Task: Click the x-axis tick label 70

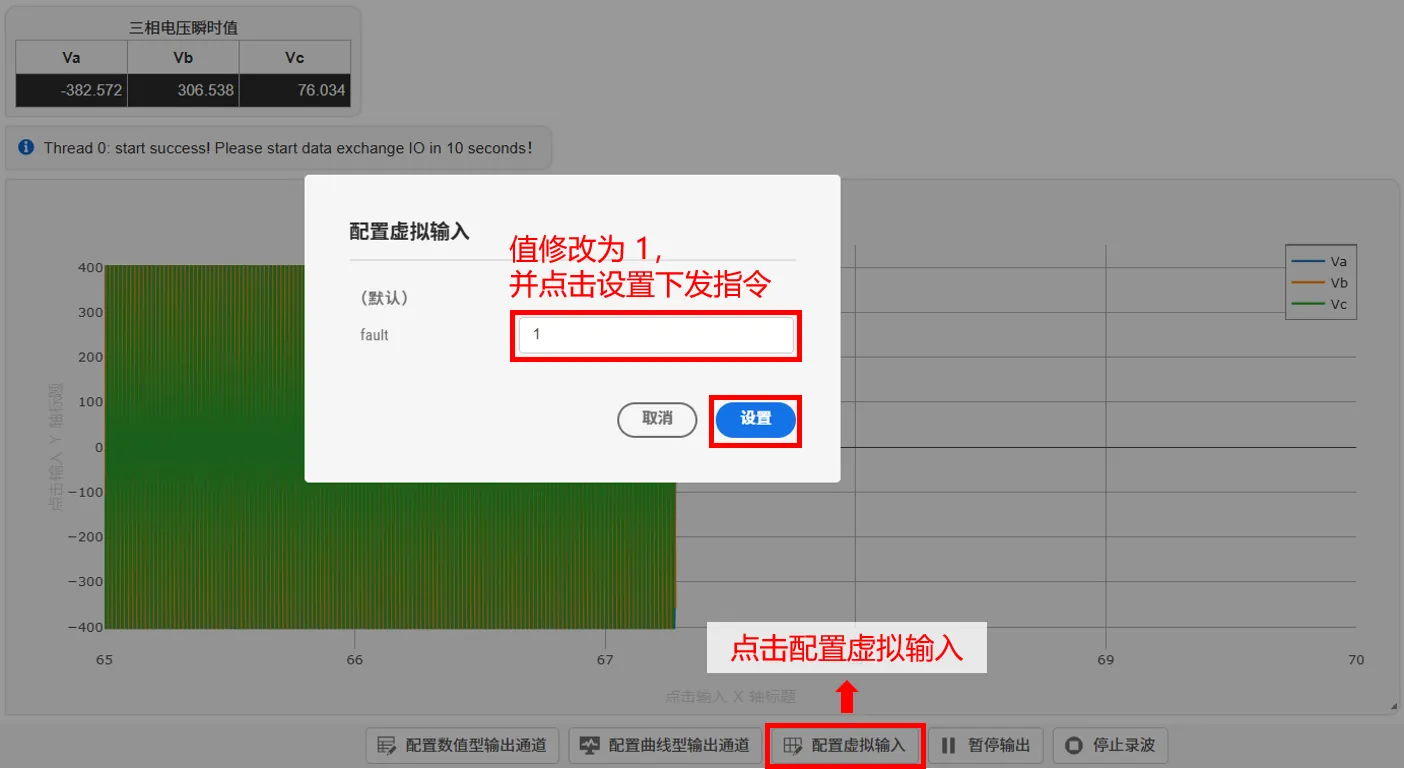Action: (x=1356, y=660)
